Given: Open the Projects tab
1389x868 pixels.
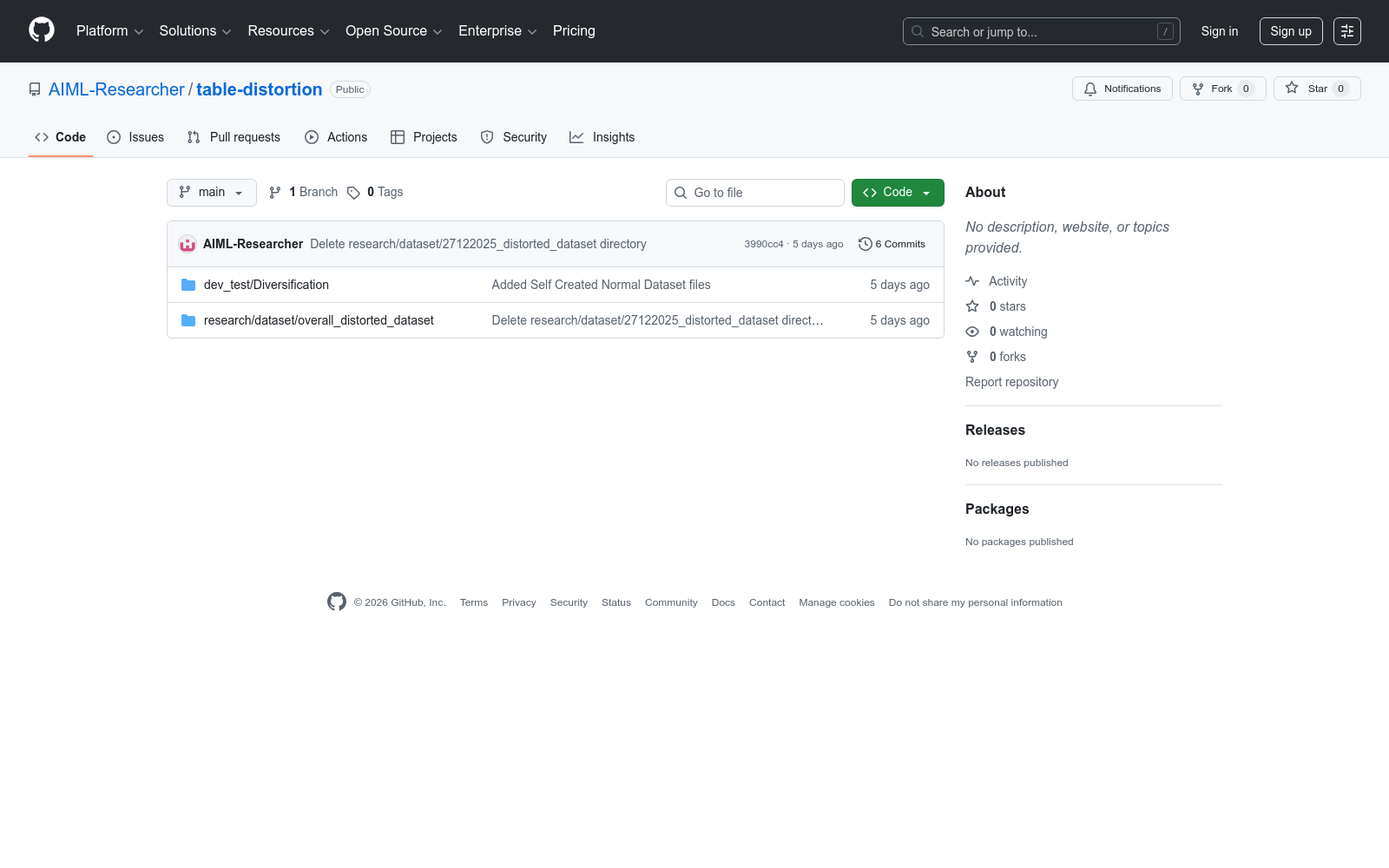Looking at the screenshot, I should 424,137.
